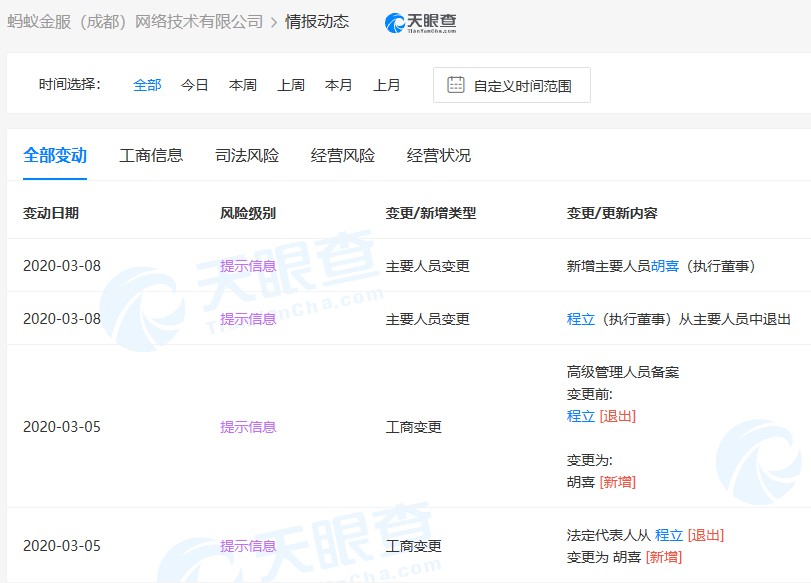Click 工商变更 in the 高级管理人员备案 row
Screen dimensions: 811x583
tap(413, 427)
